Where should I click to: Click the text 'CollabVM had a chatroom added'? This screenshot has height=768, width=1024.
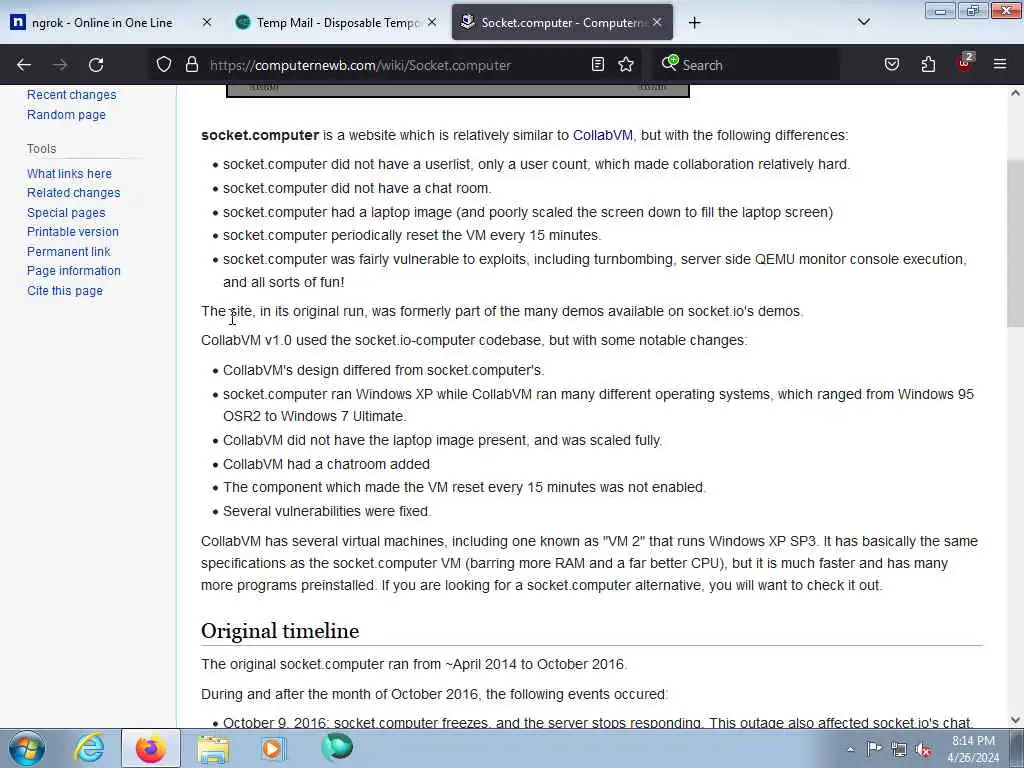point(327,464)
